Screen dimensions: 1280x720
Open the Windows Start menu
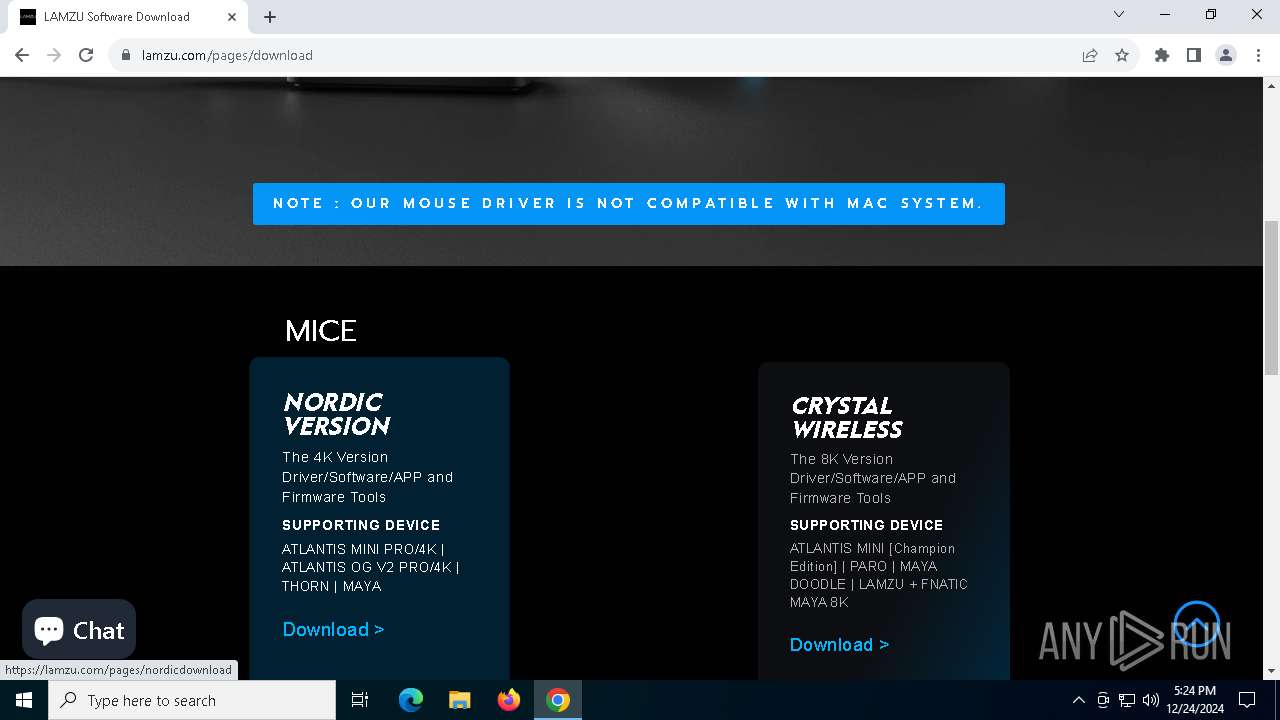pyautogui.click(x=24, y=700)
